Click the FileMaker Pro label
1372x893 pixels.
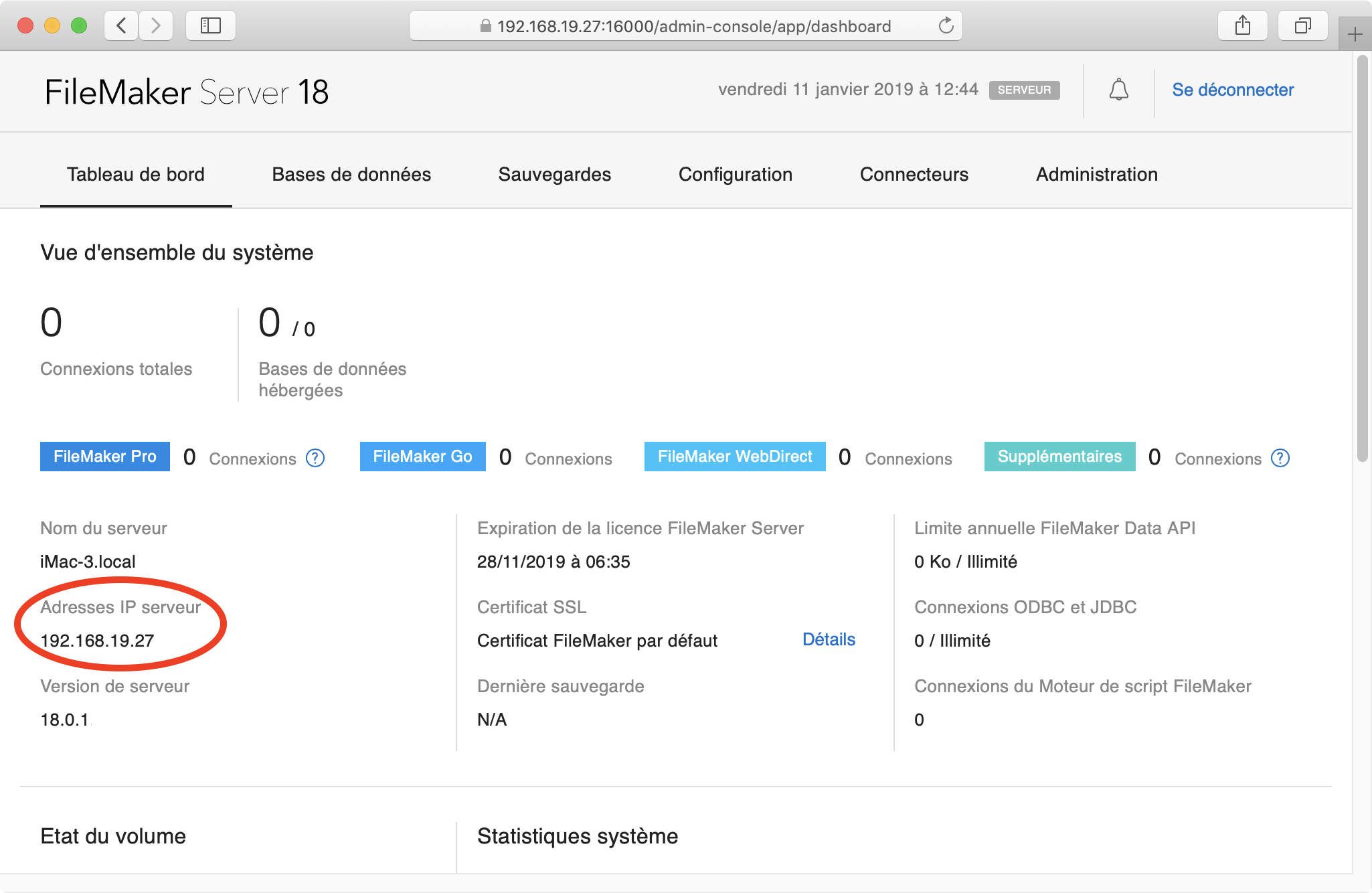105,457
